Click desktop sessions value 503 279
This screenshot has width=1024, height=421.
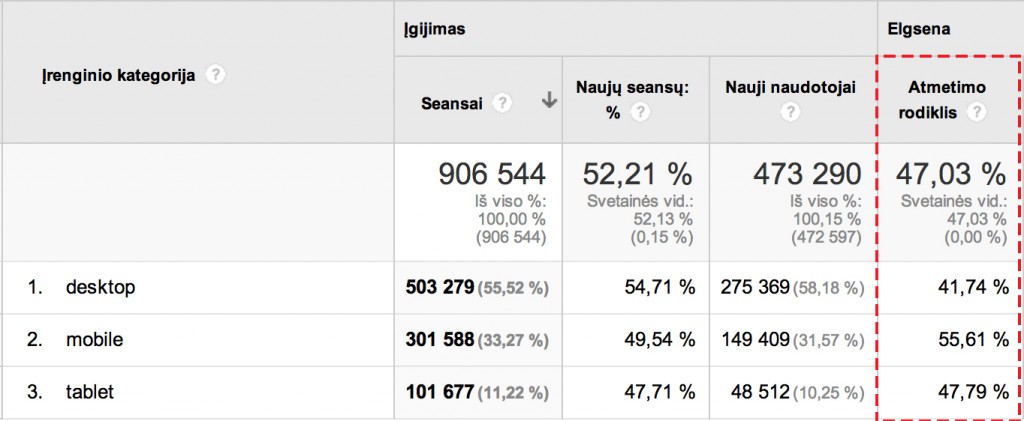pyautogui.click(x=439, y=288)
